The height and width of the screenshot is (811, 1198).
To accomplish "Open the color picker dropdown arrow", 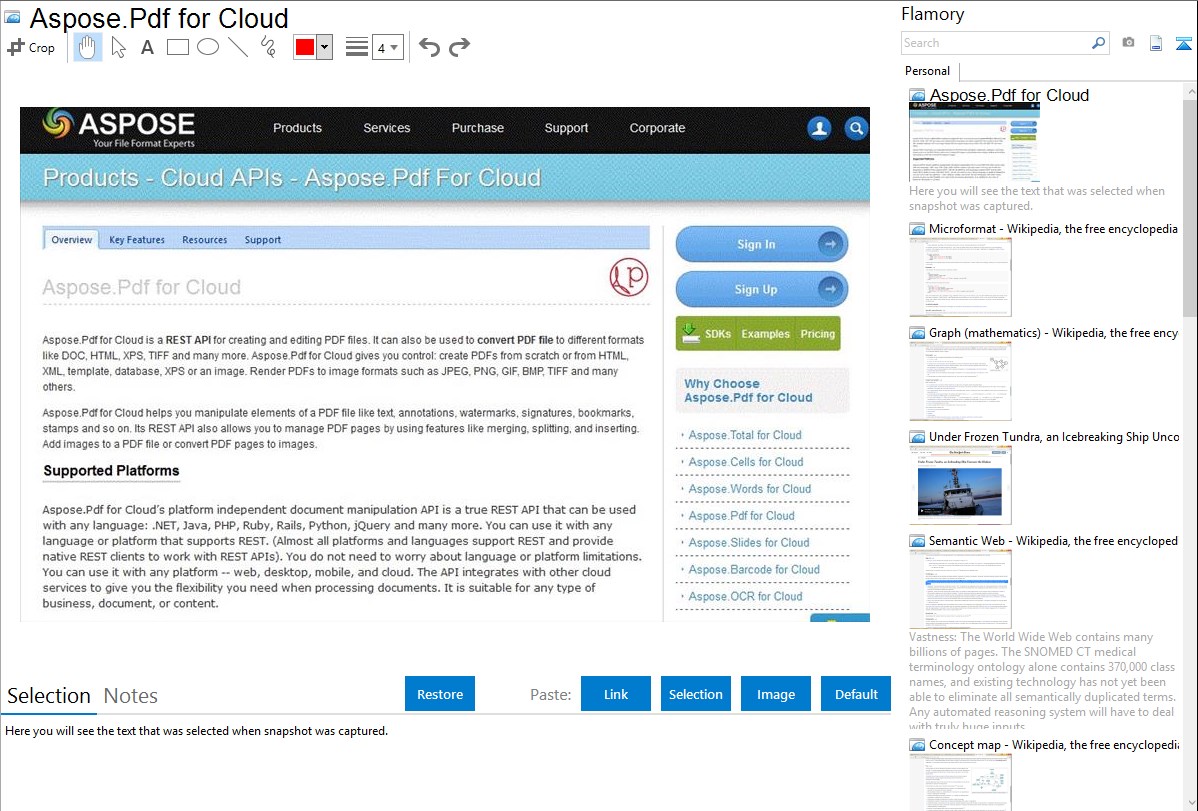I will pos(324,47).
